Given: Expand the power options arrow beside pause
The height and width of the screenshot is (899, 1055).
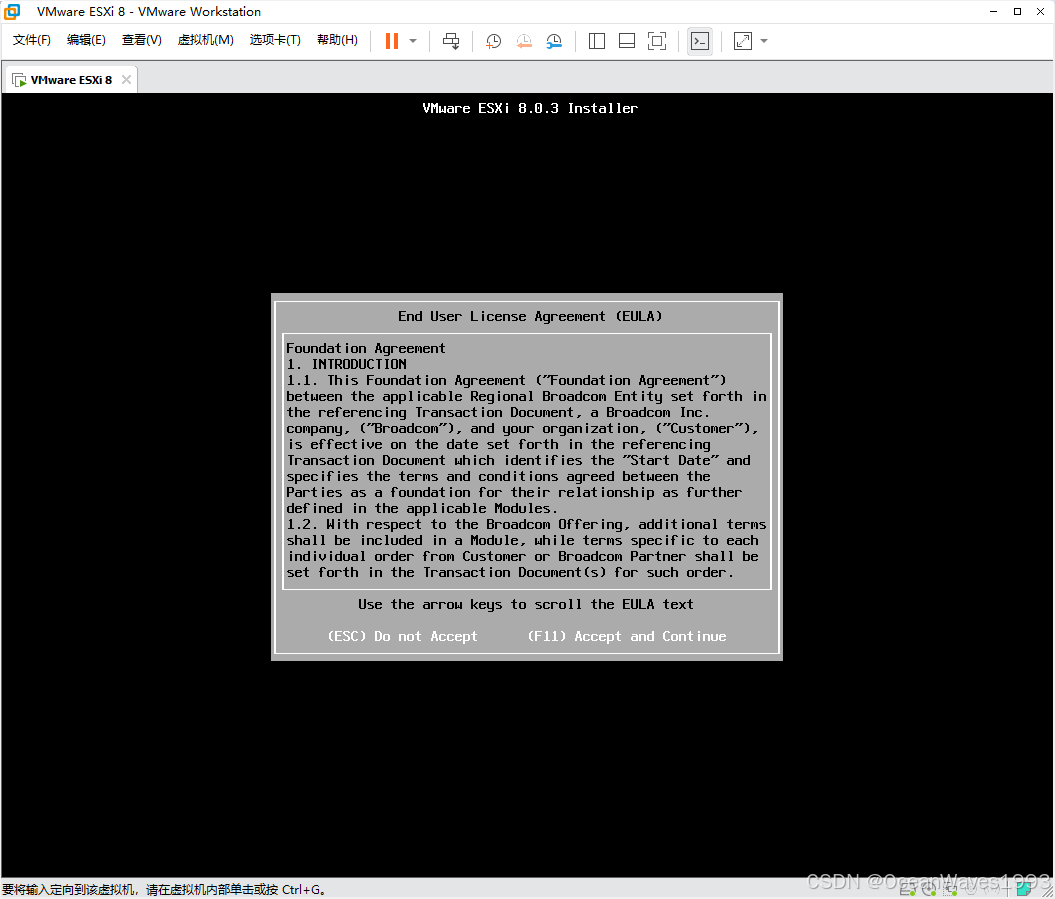Looking at the screenshot, I should 413,41.
